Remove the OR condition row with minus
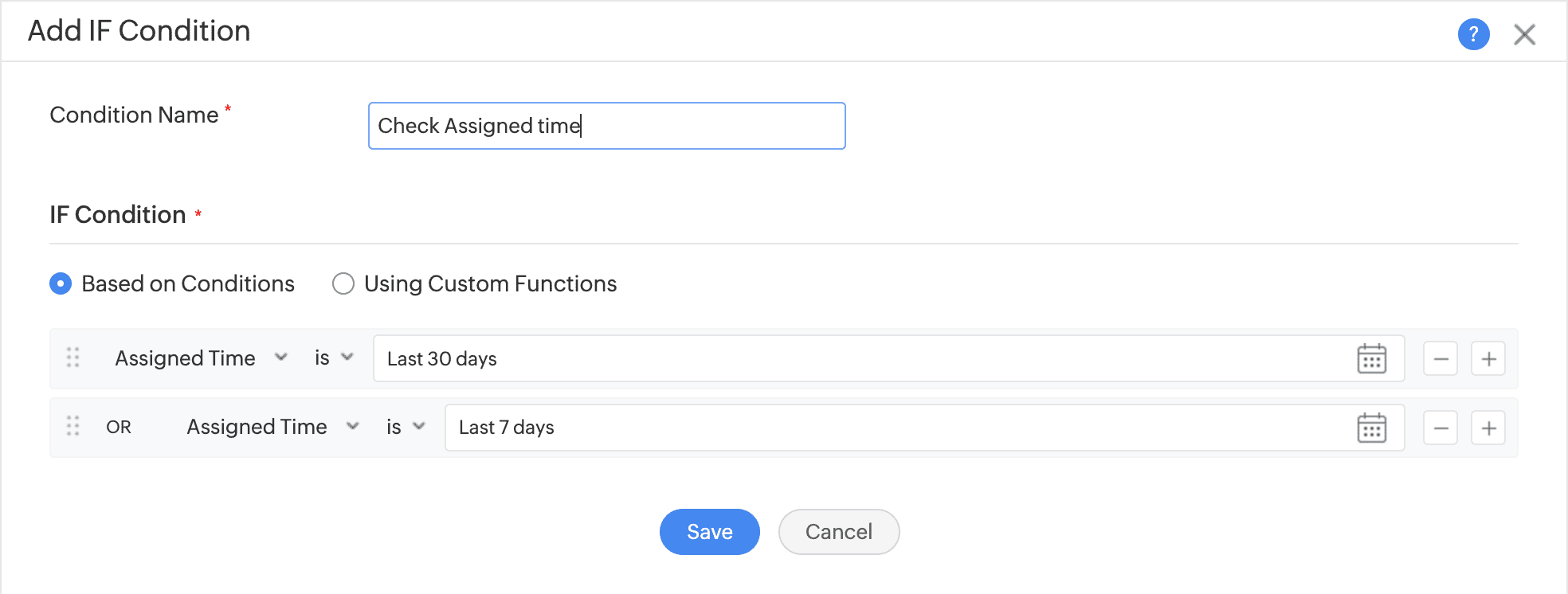Image resolution: width=1568 pixels, height=594 pixels. (1441, 428)
